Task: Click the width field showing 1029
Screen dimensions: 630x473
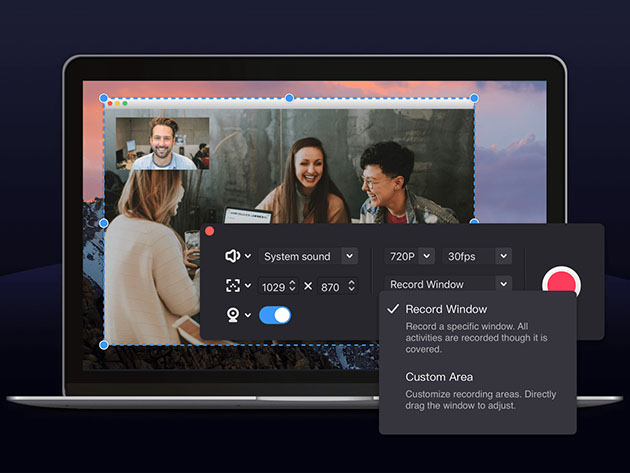Action: (278, 287)
